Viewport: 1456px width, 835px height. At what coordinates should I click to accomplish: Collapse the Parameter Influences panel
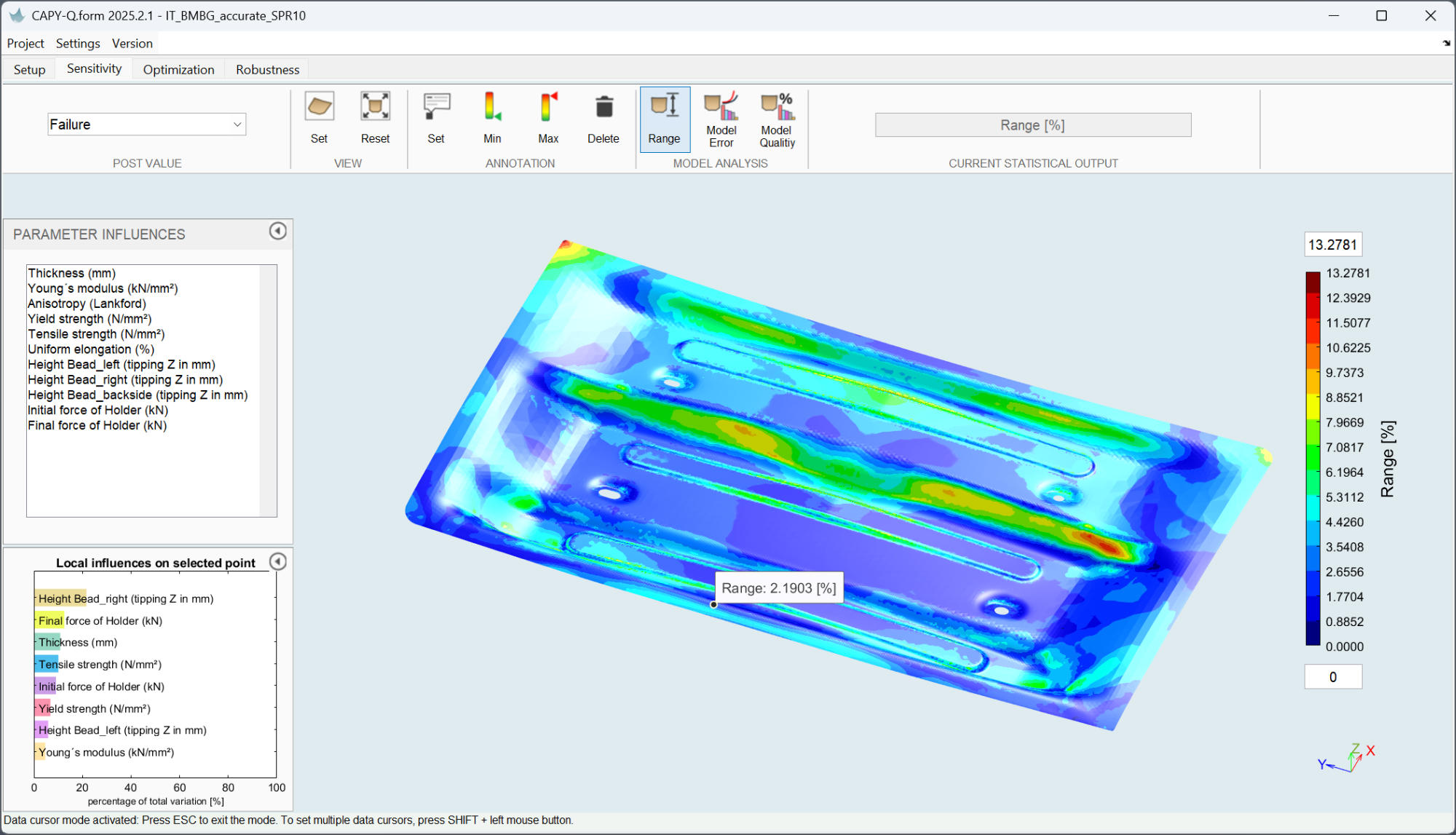click(277, 231)
